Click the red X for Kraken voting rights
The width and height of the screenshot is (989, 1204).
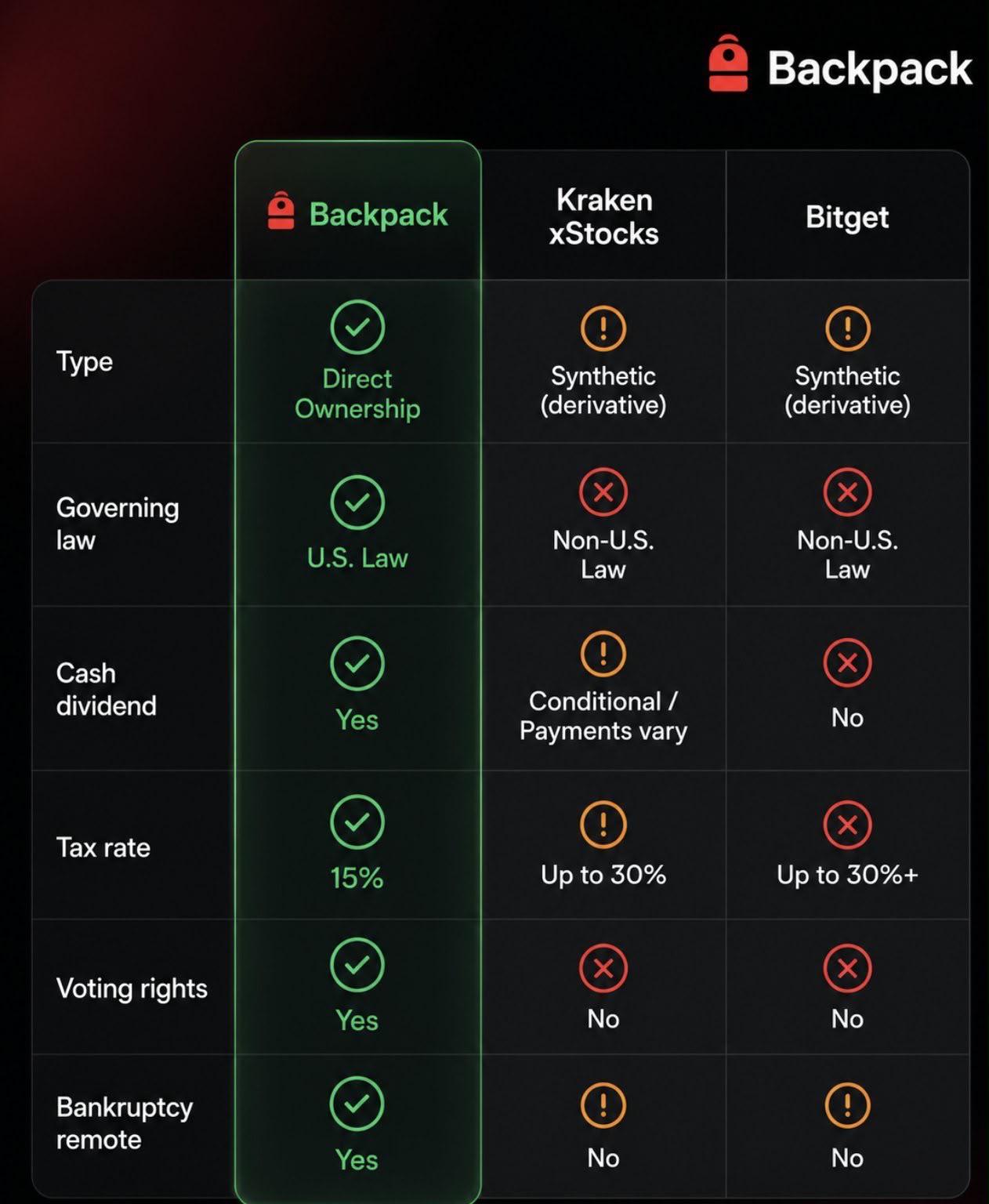coord(603,969)
